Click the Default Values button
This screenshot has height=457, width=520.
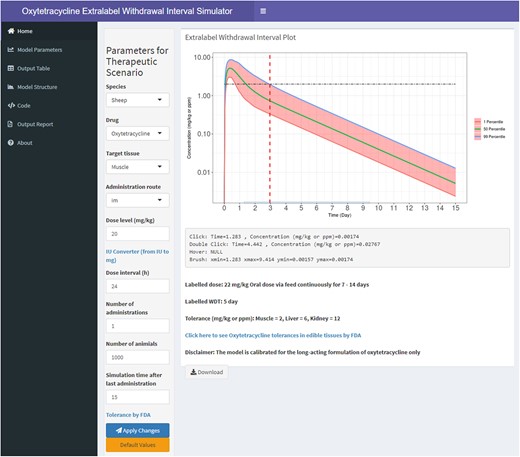point(137,445)
